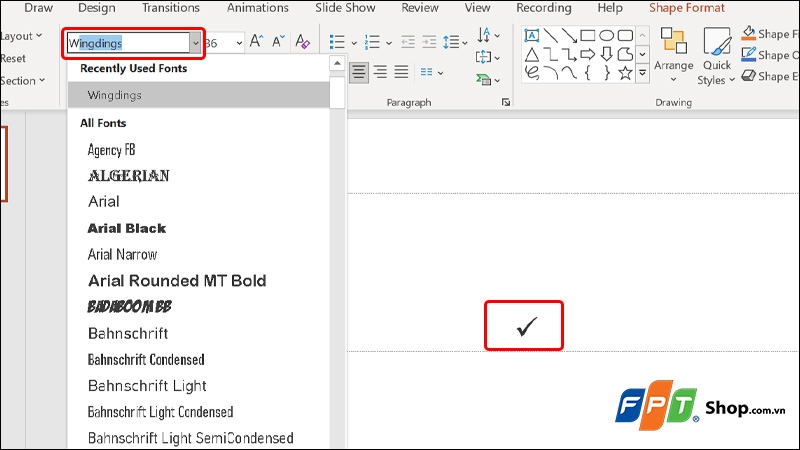Open font name dropdown arrow
Viewport: 800px width, 450px height.
[x=195, y=43]
